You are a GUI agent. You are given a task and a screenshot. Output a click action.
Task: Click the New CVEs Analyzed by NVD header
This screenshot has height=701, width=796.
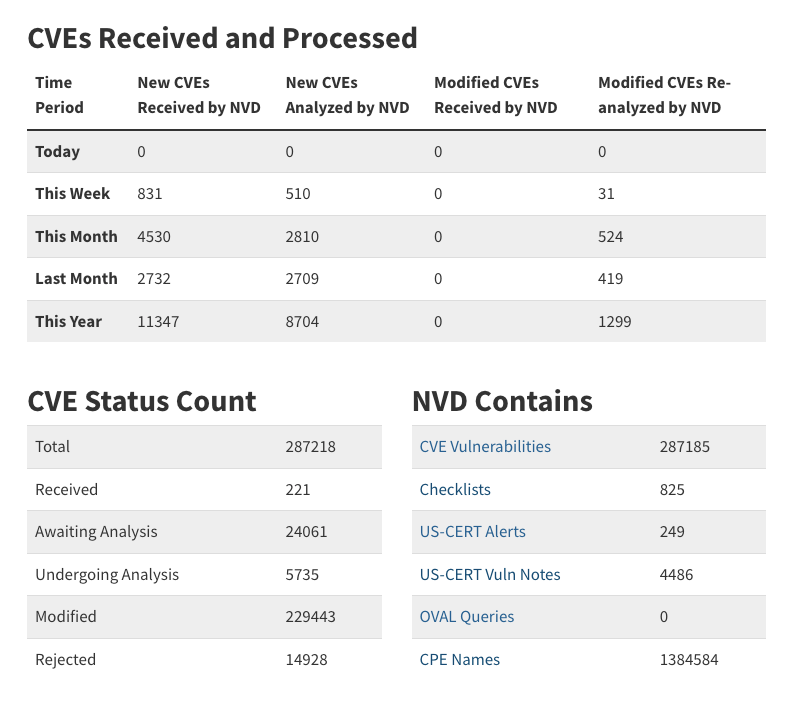click(x=347, y=95)
